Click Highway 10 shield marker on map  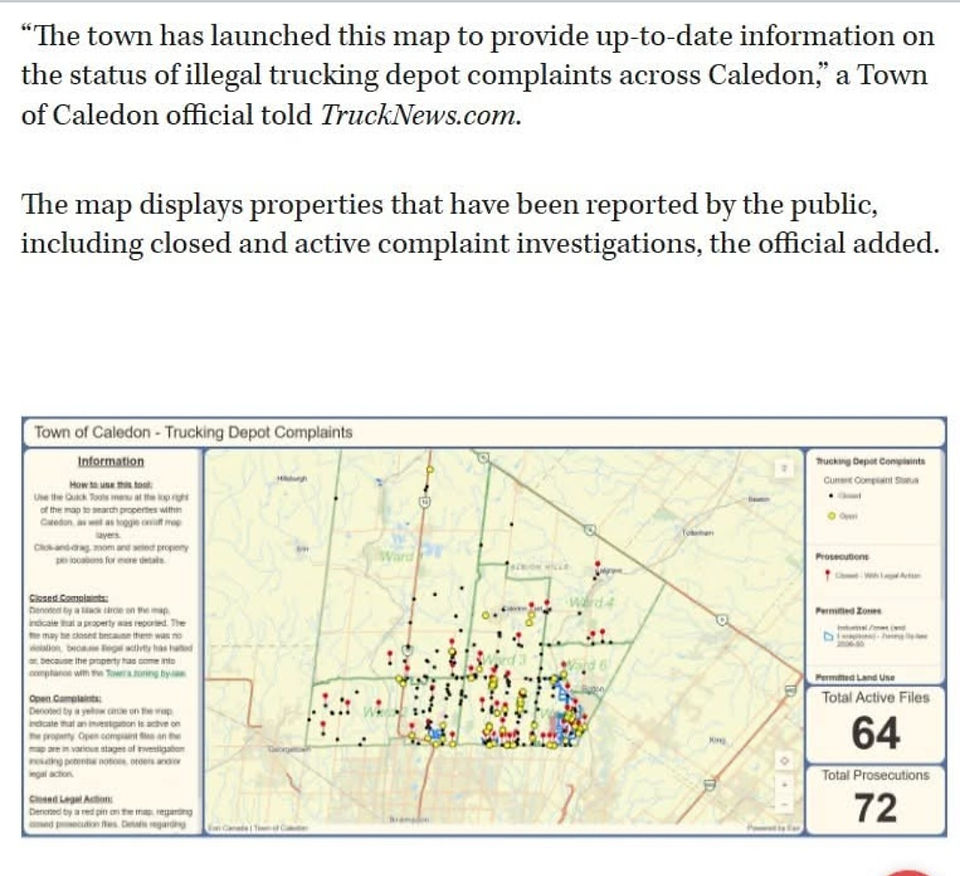[x=424, y=502]
